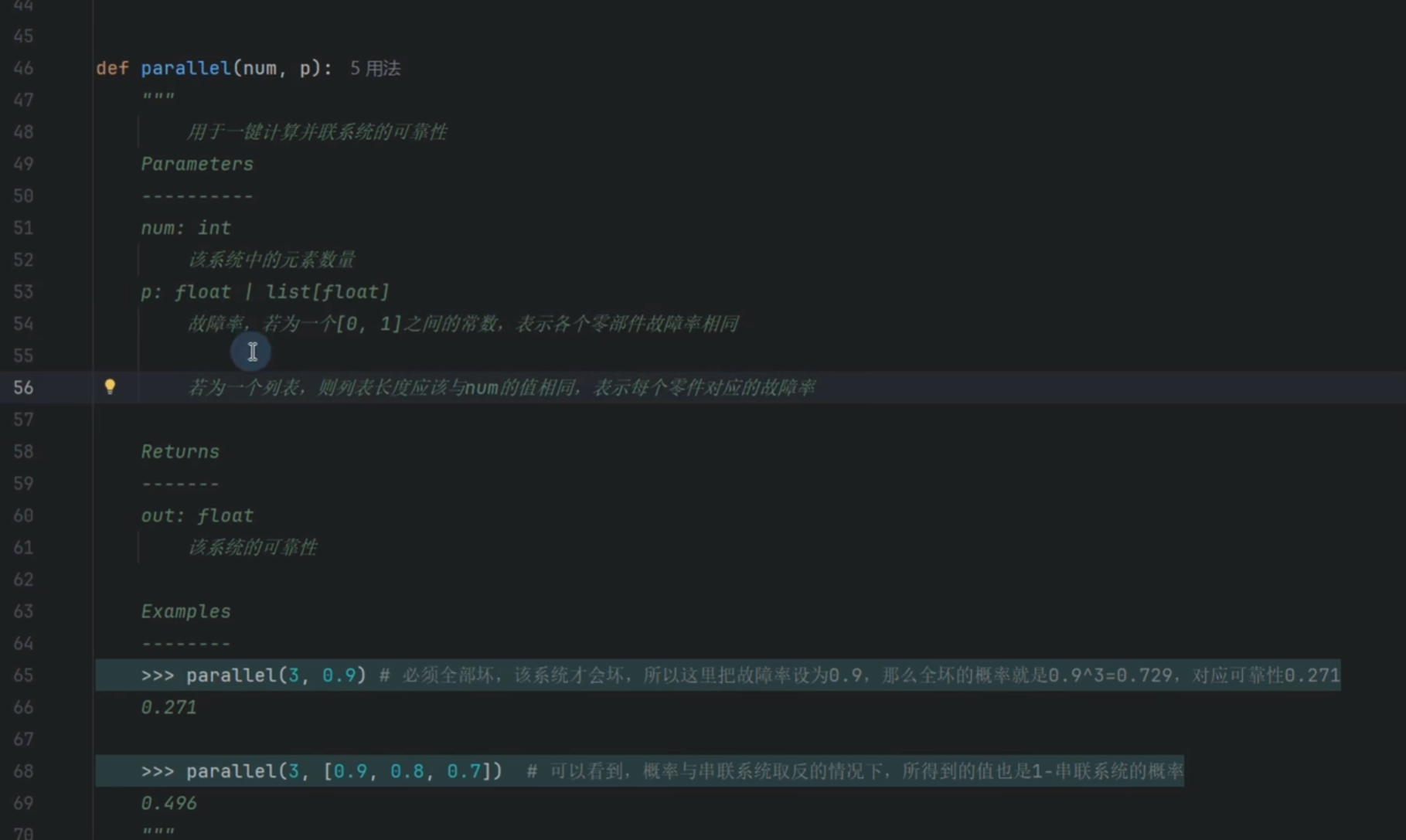The height and width of the screenshot is (840, 1406).
Task: Click the comment '该系统的可靠性'
Action: pos(252,547)
